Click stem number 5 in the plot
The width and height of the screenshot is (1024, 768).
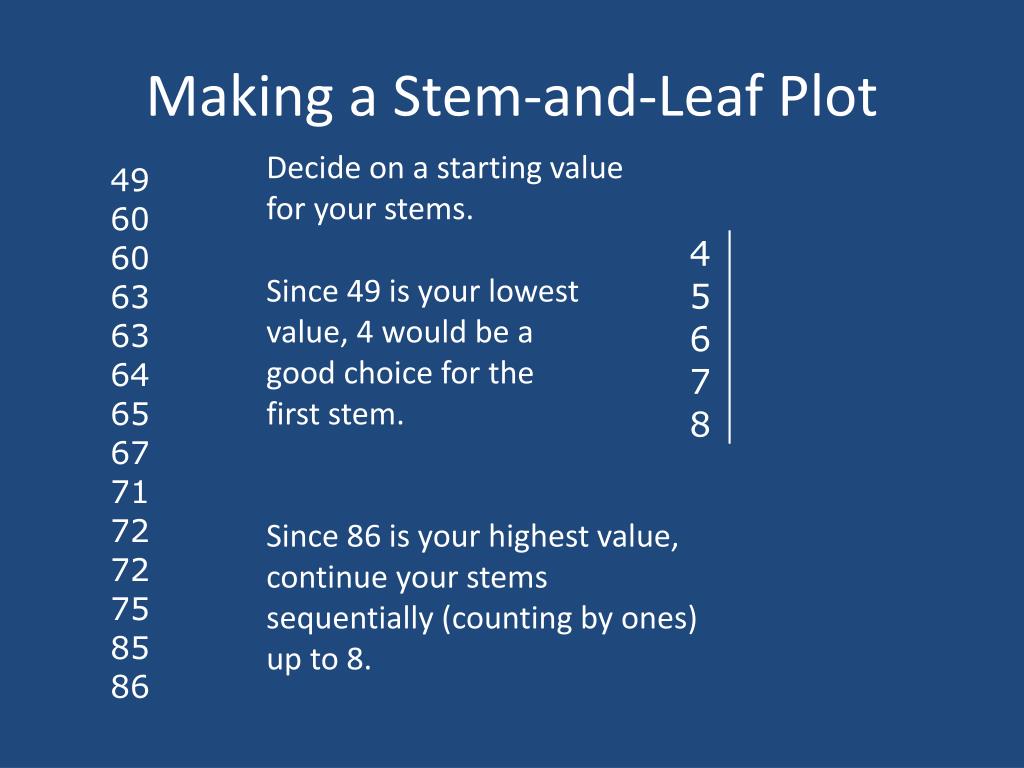pyautogui.click(x=700, y=296)
